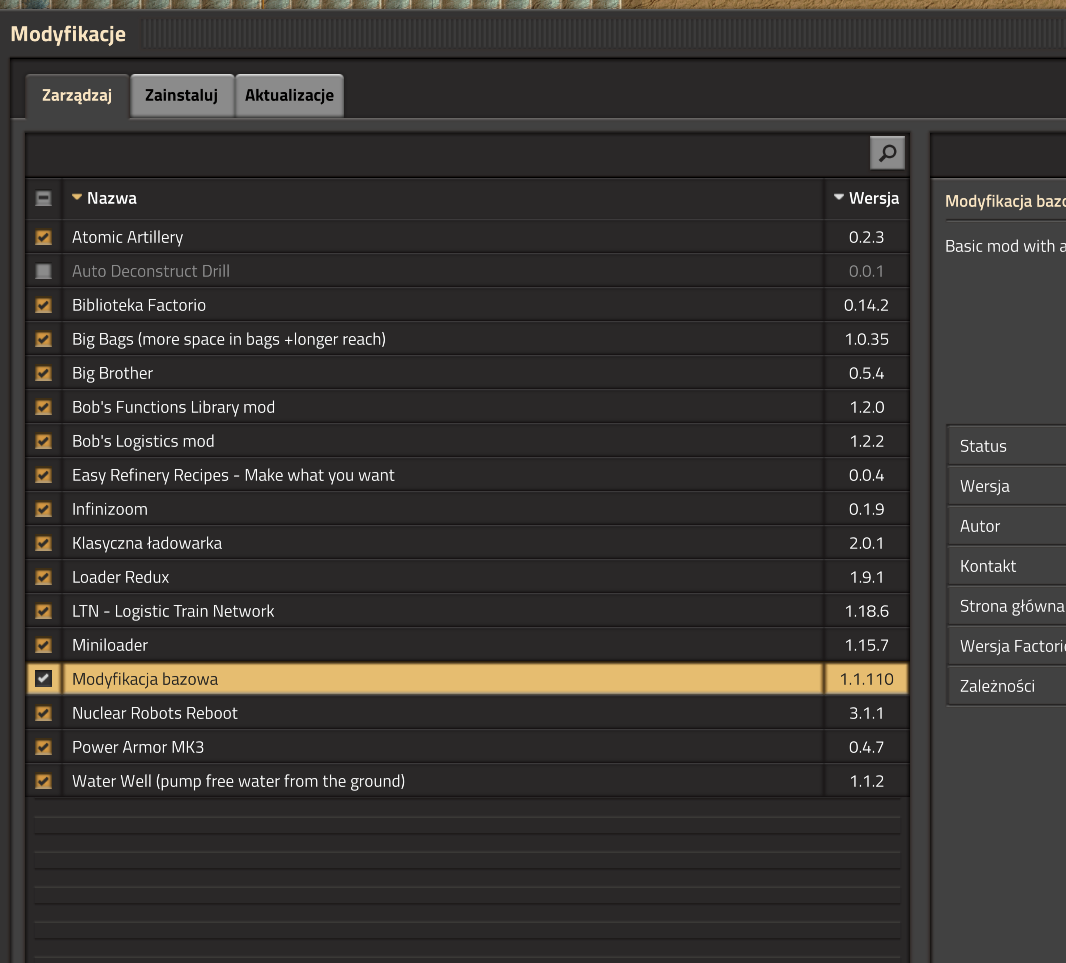This screenshot has width=1066, height=963.
Task: Select the Klasyczna ładowarka mod row
Action: click(147, 543)
